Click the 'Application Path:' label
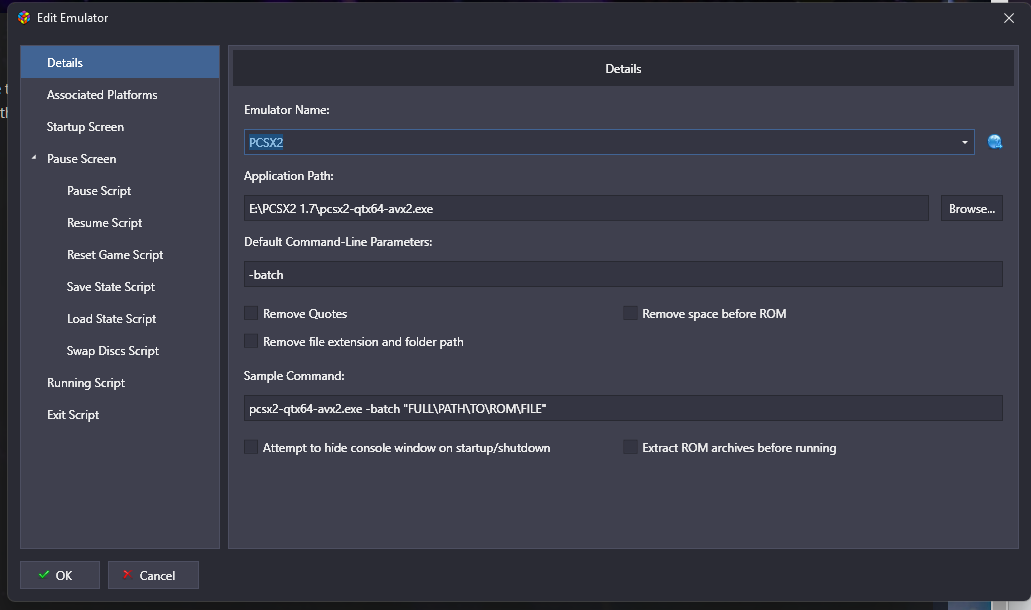 (x=289, y=176)
